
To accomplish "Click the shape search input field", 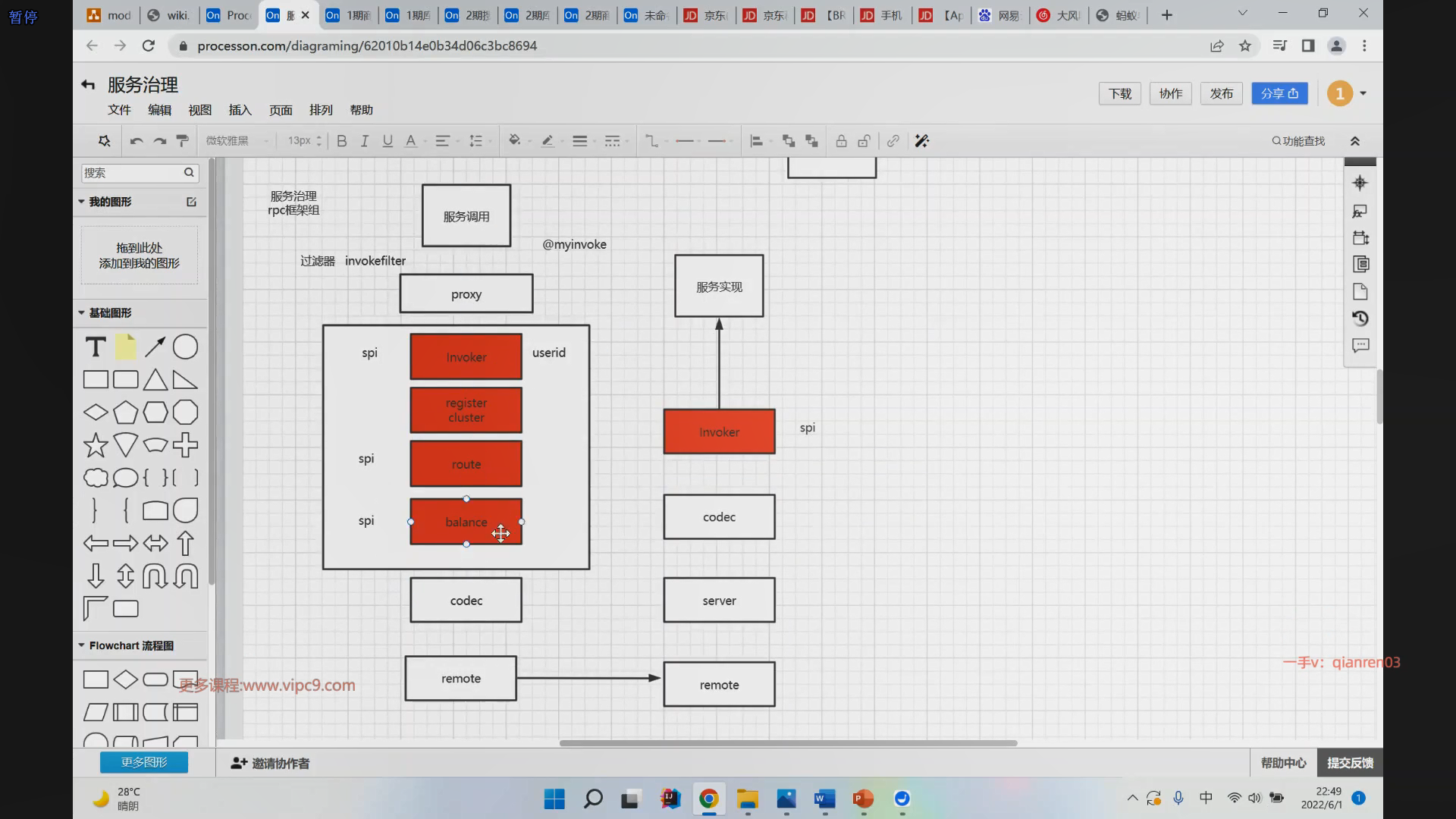I will tap(133, 173).
